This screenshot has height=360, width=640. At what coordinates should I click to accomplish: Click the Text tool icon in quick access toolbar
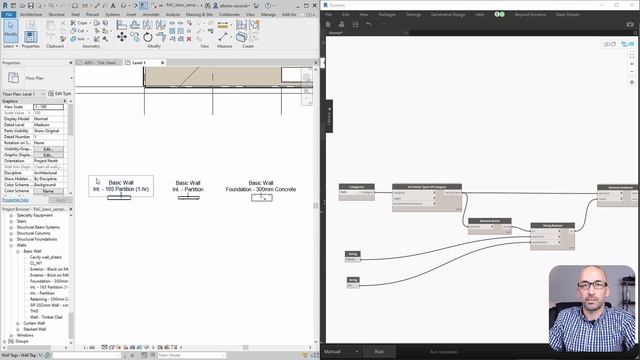tap(113, 6)
